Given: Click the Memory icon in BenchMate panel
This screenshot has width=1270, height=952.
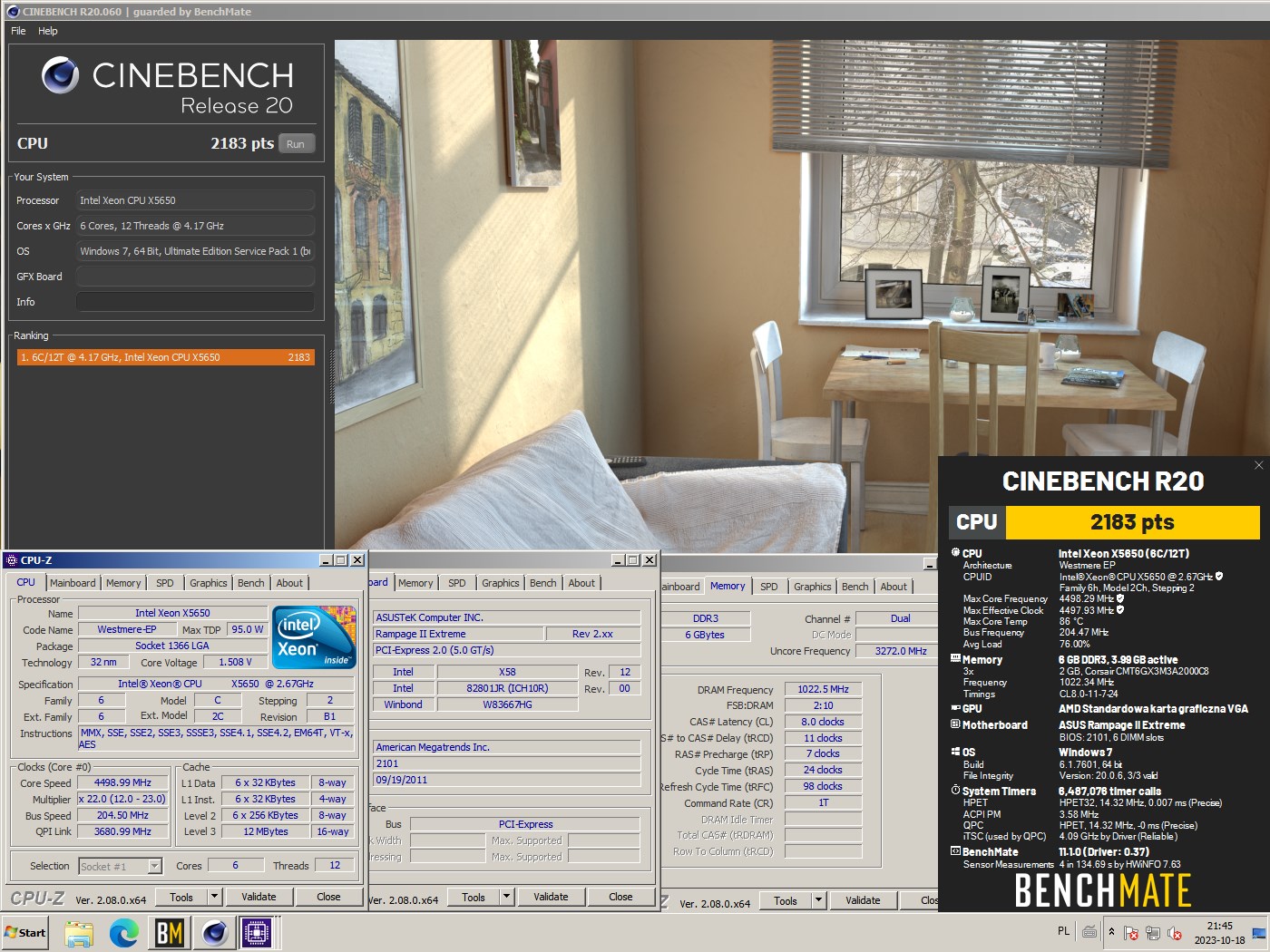Looking at the screenshot, I should pos(955,659).
